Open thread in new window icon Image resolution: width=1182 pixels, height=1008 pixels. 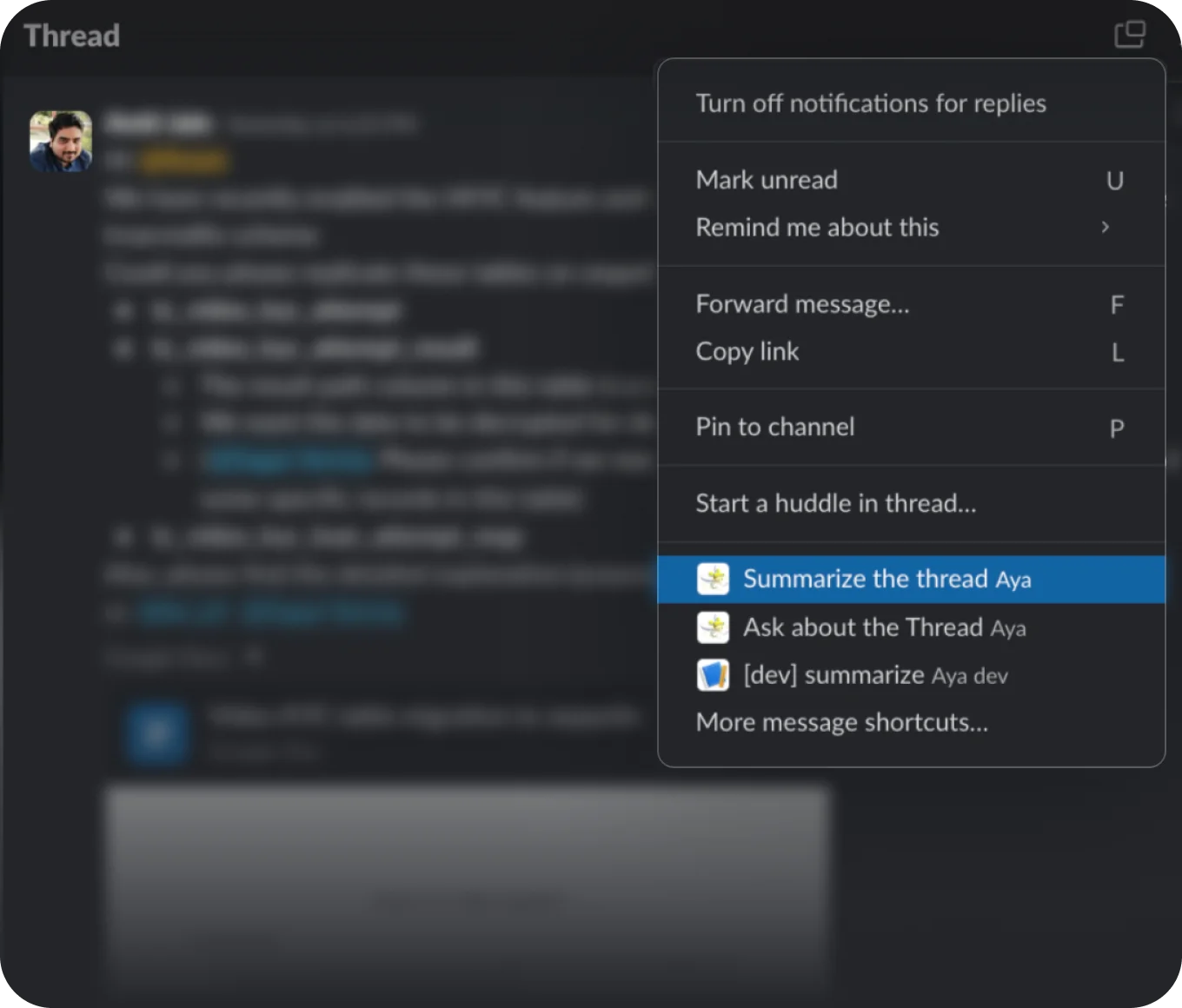(x=1129, y=35)
